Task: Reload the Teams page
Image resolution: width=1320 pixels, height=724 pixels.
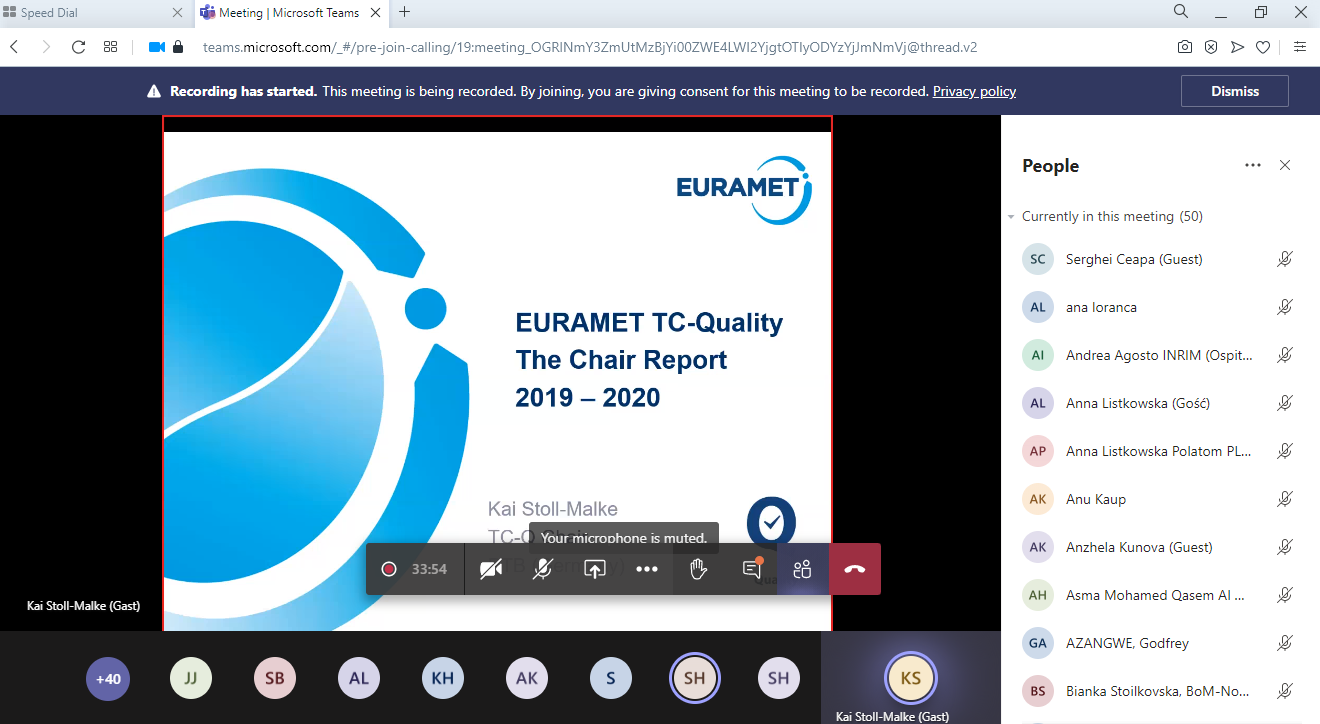Action: 78,46
